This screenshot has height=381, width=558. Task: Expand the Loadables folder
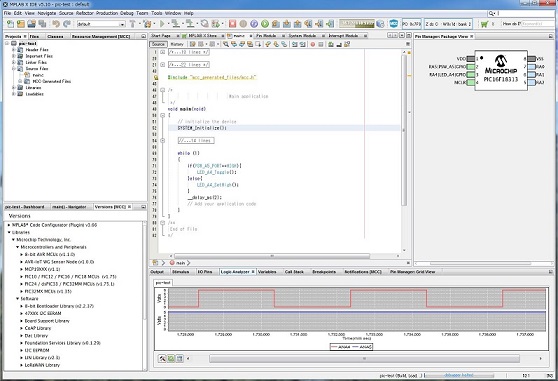tap(14, 94)
